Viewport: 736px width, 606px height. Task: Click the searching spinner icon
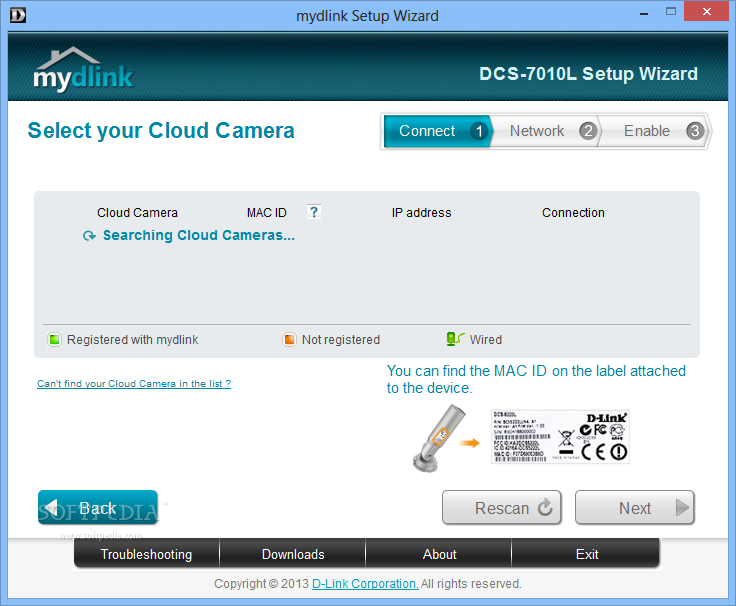coord(89,236)
